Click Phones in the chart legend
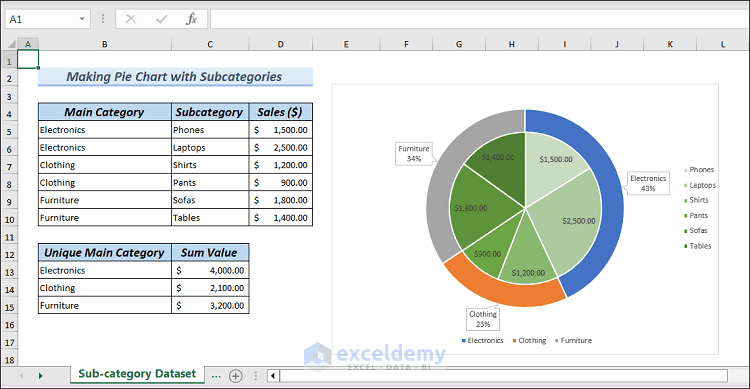The height and width of the screenshot is (389, 750). tap(699, 170)
